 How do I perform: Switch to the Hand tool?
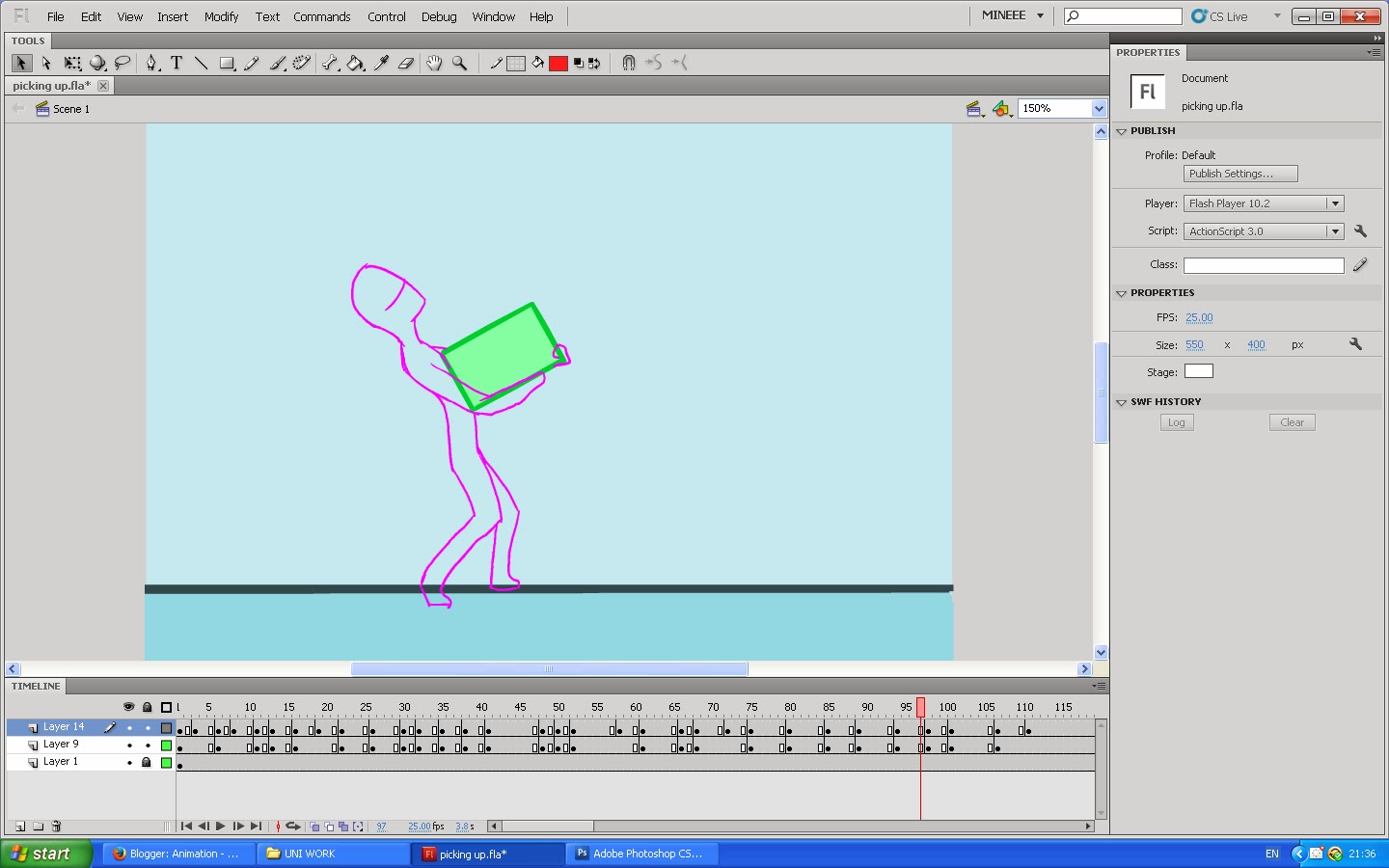coord(435,64)
